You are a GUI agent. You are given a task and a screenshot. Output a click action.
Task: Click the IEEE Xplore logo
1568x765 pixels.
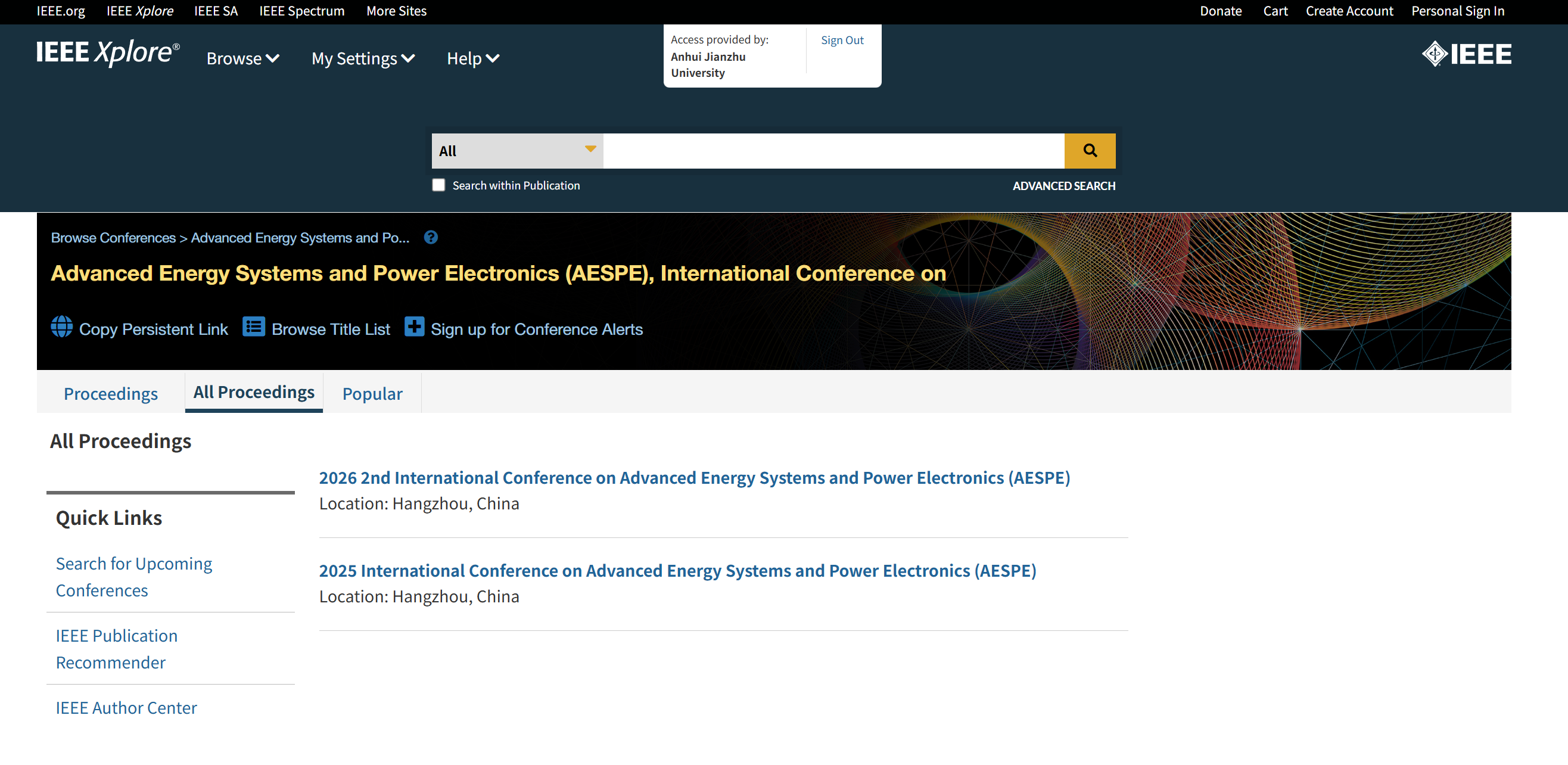pyautogui.click(x=108, y=52)
